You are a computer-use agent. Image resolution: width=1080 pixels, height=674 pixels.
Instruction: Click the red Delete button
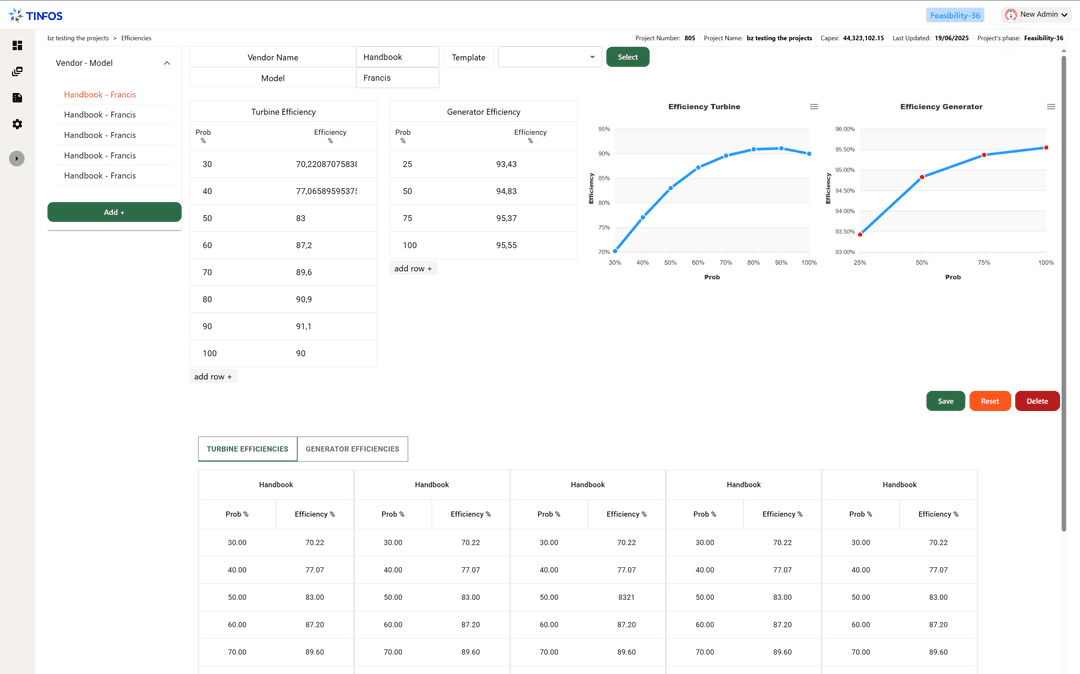click(x=1037, y=401)
